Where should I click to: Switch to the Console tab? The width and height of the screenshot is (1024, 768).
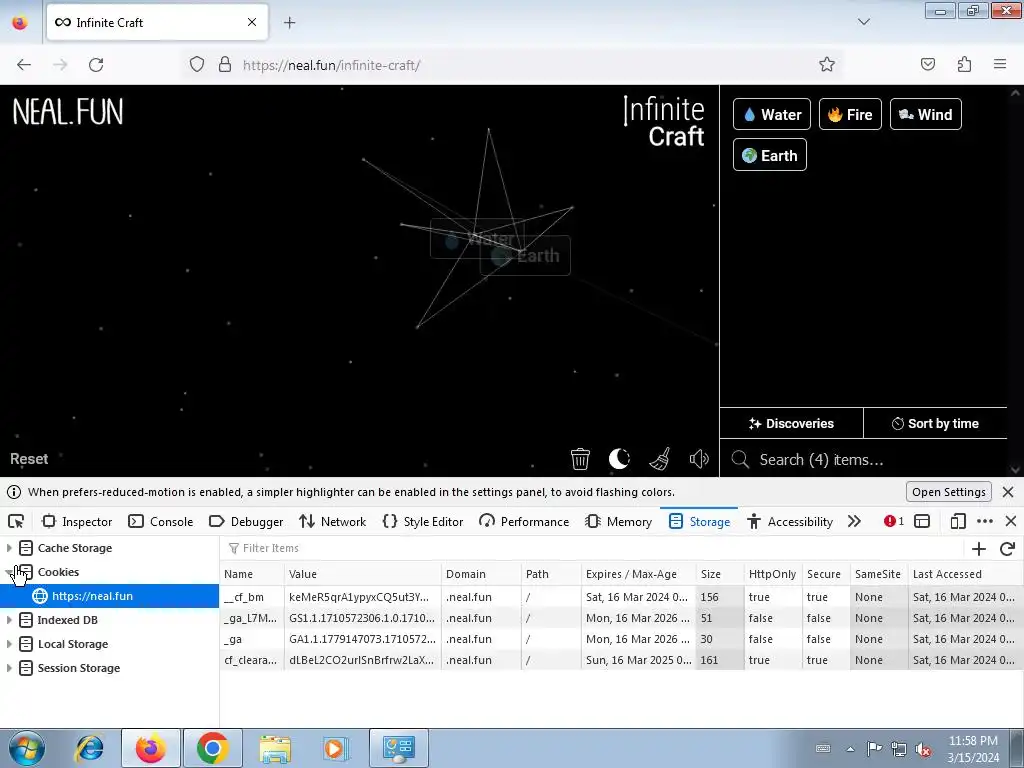[161, 521]
